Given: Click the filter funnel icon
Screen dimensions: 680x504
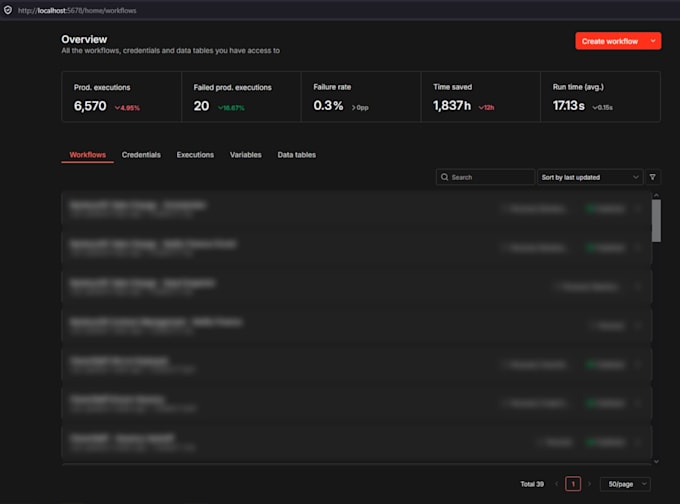Looking at the screenshot, I should click(x=653, y=177).
